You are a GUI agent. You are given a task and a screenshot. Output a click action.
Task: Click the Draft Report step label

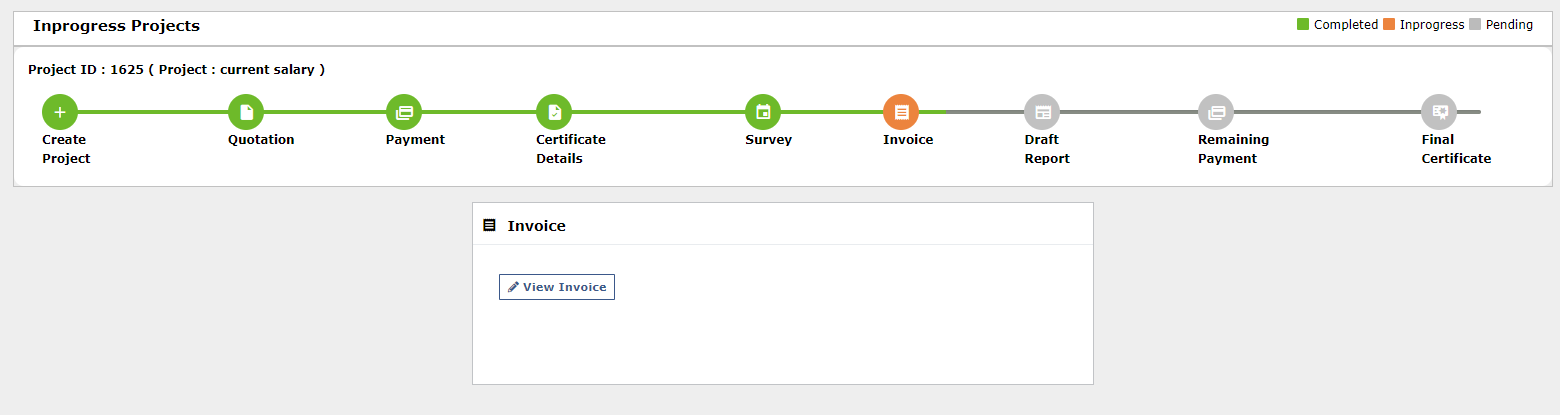point(1047,149)
